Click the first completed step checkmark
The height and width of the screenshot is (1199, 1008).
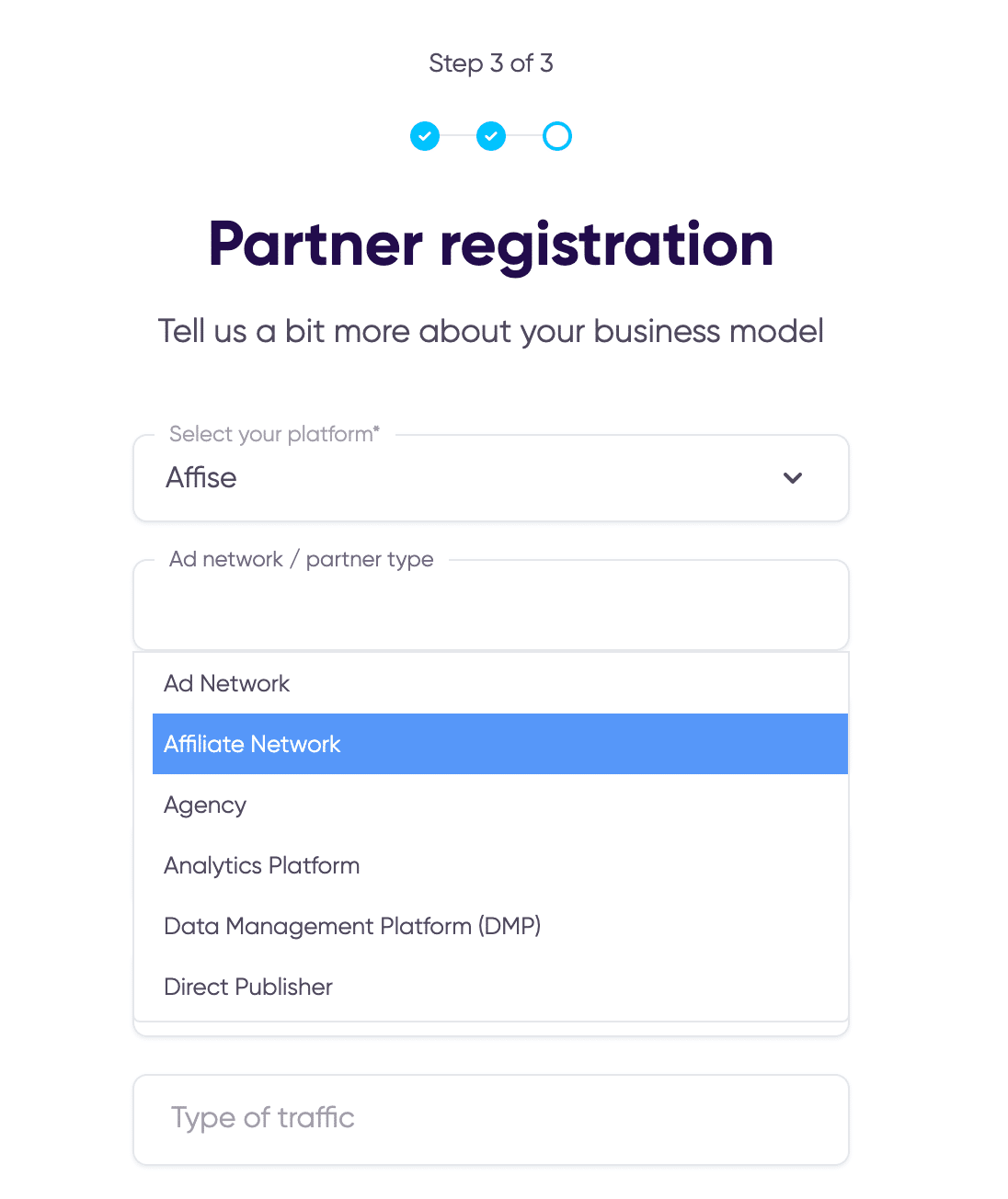click(x=425, y=136)
